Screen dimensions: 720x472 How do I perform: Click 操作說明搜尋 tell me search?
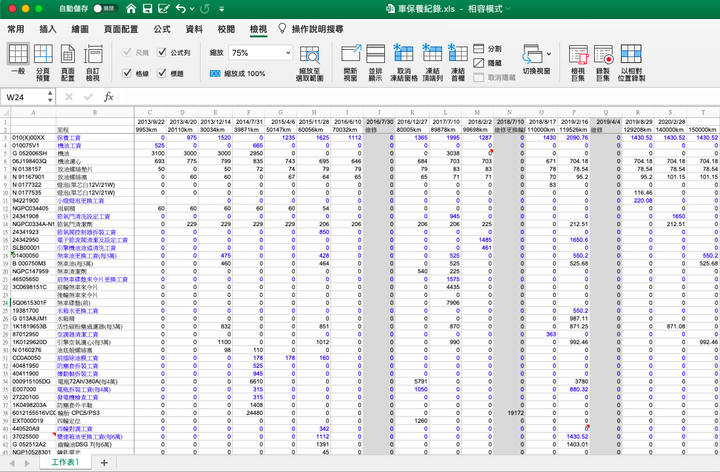(x=317, y=29)
